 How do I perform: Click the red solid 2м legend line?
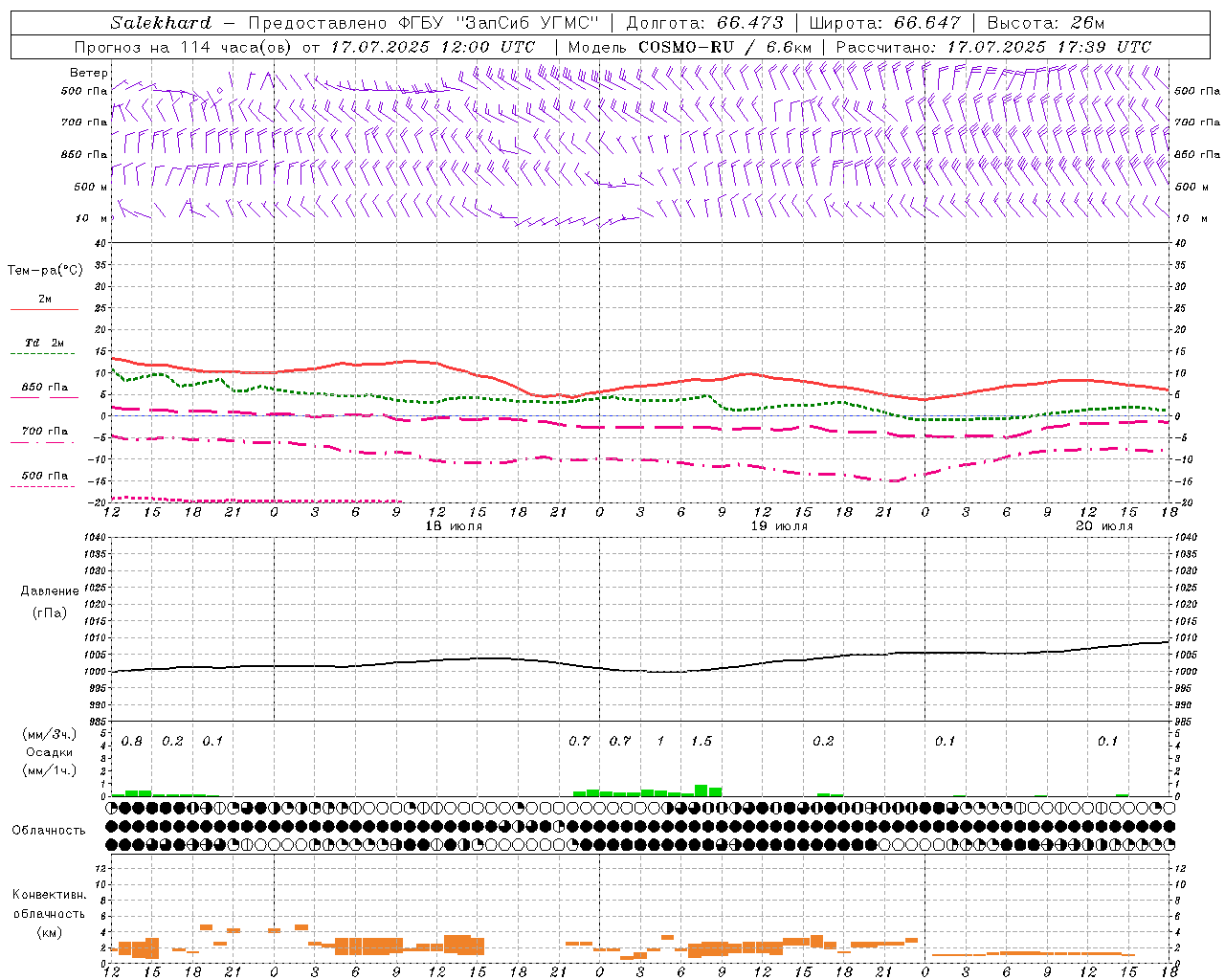[x=44, y=309]
